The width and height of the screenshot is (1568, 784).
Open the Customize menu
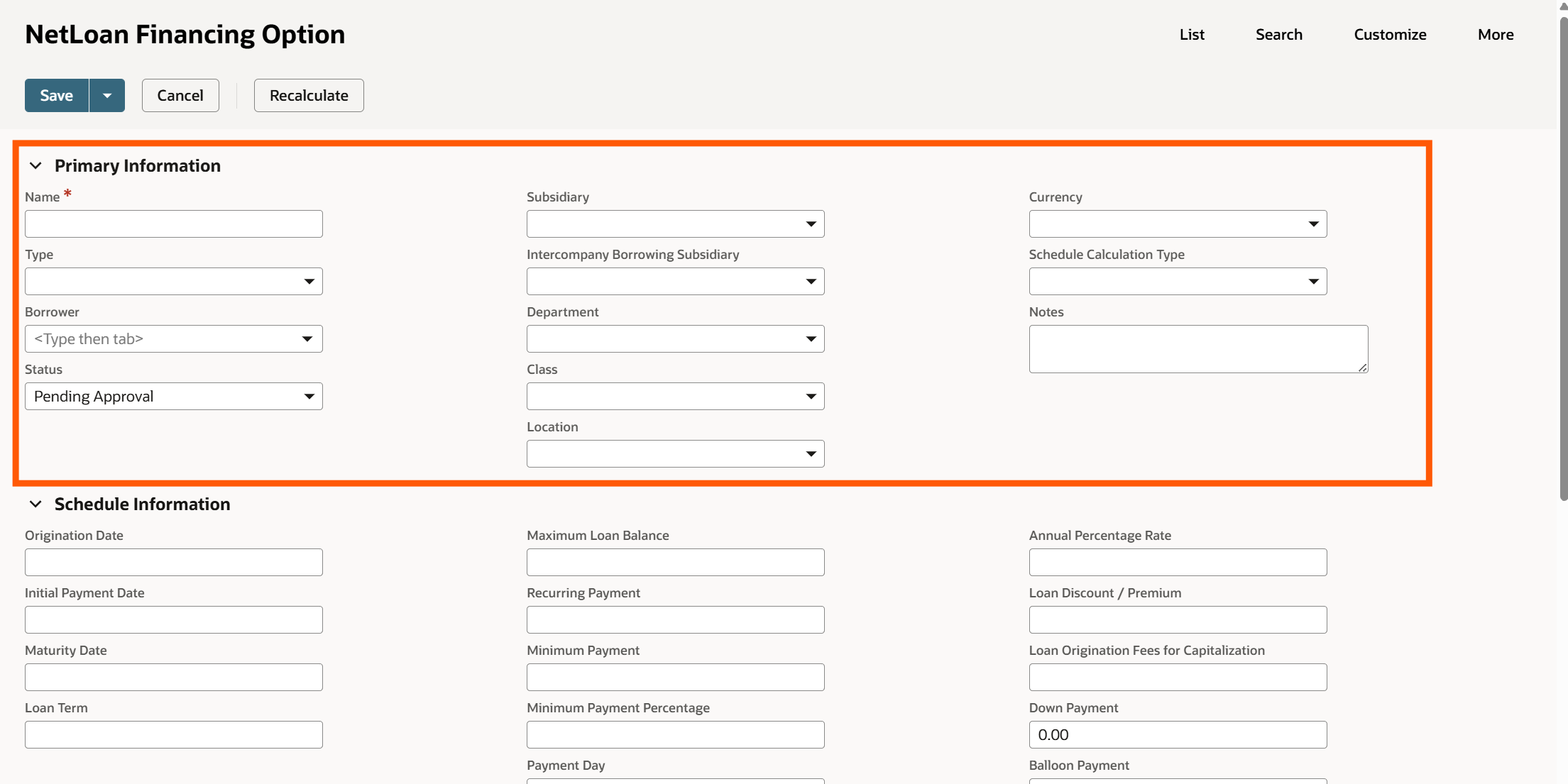[1389, 34]
